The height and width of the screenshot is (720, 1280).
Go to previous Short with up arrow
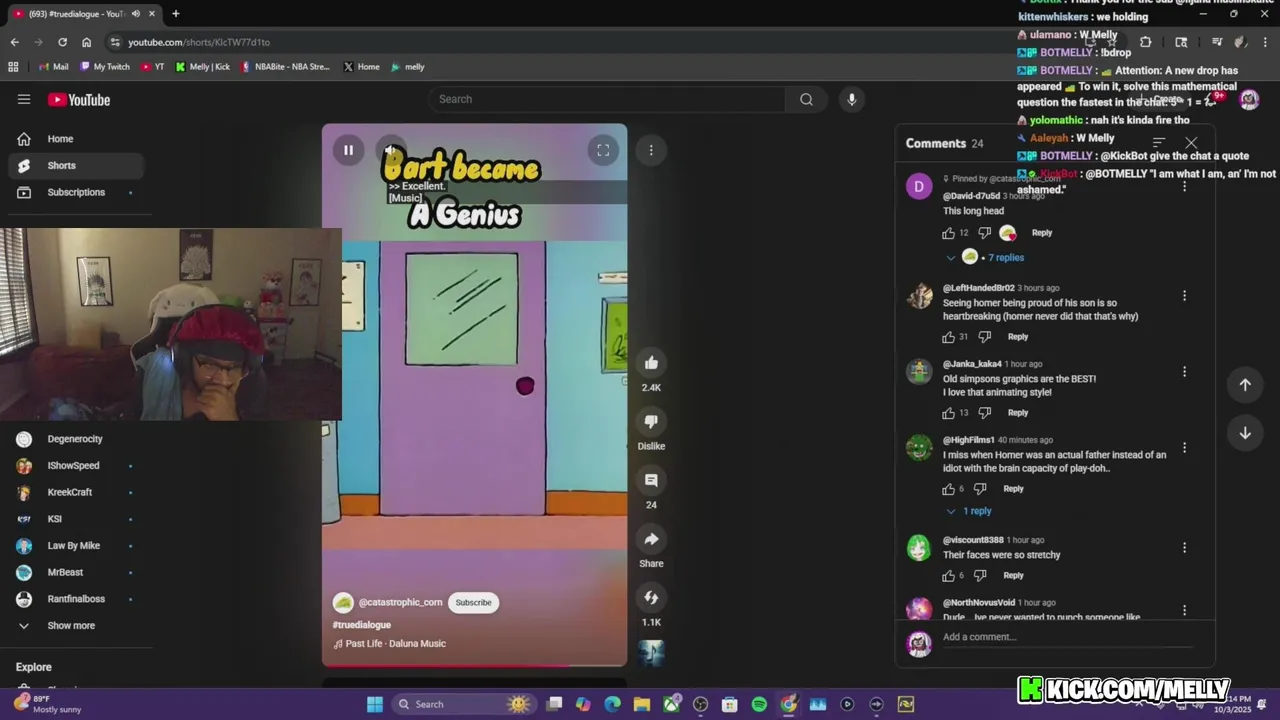1245,385
